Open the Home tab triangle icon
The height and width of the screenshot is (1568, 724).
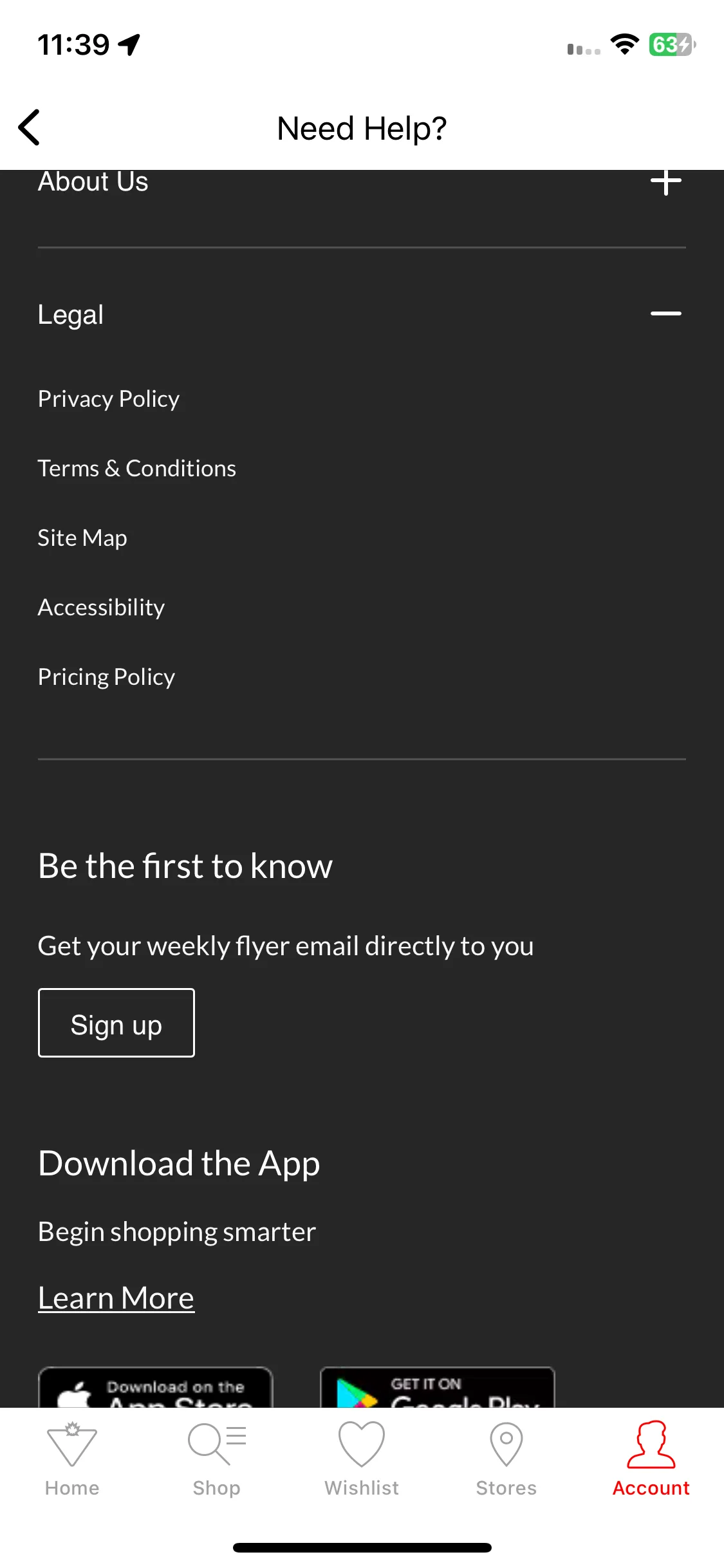pyautogui.click(x=72, y=1444)
